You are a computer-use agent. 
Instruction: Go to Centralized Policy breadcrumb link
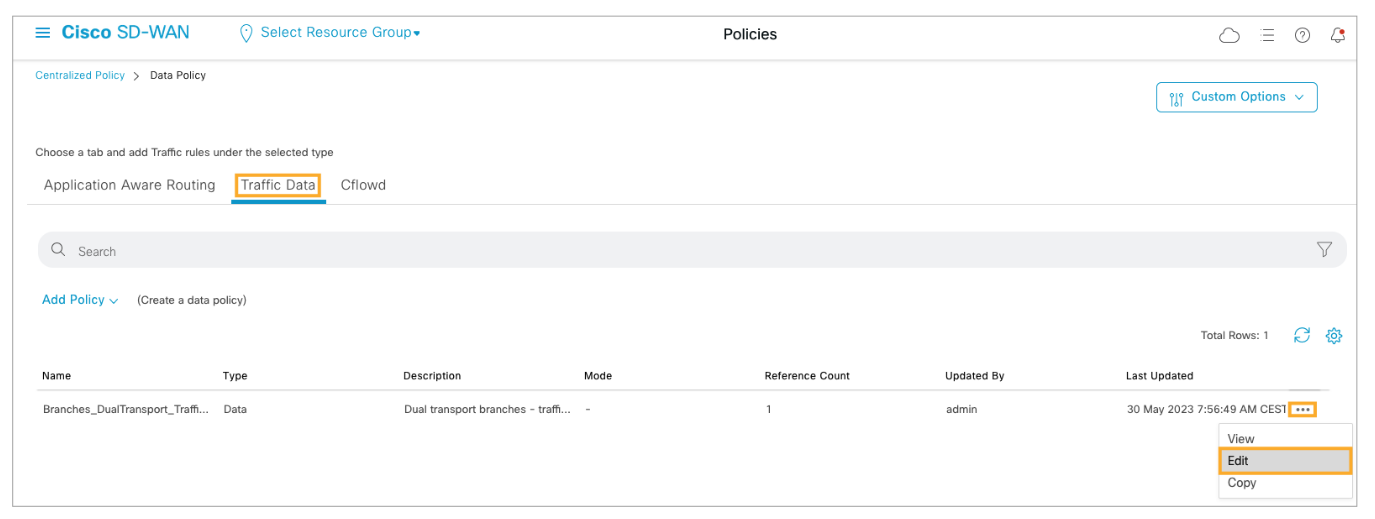tap(80, 75)
